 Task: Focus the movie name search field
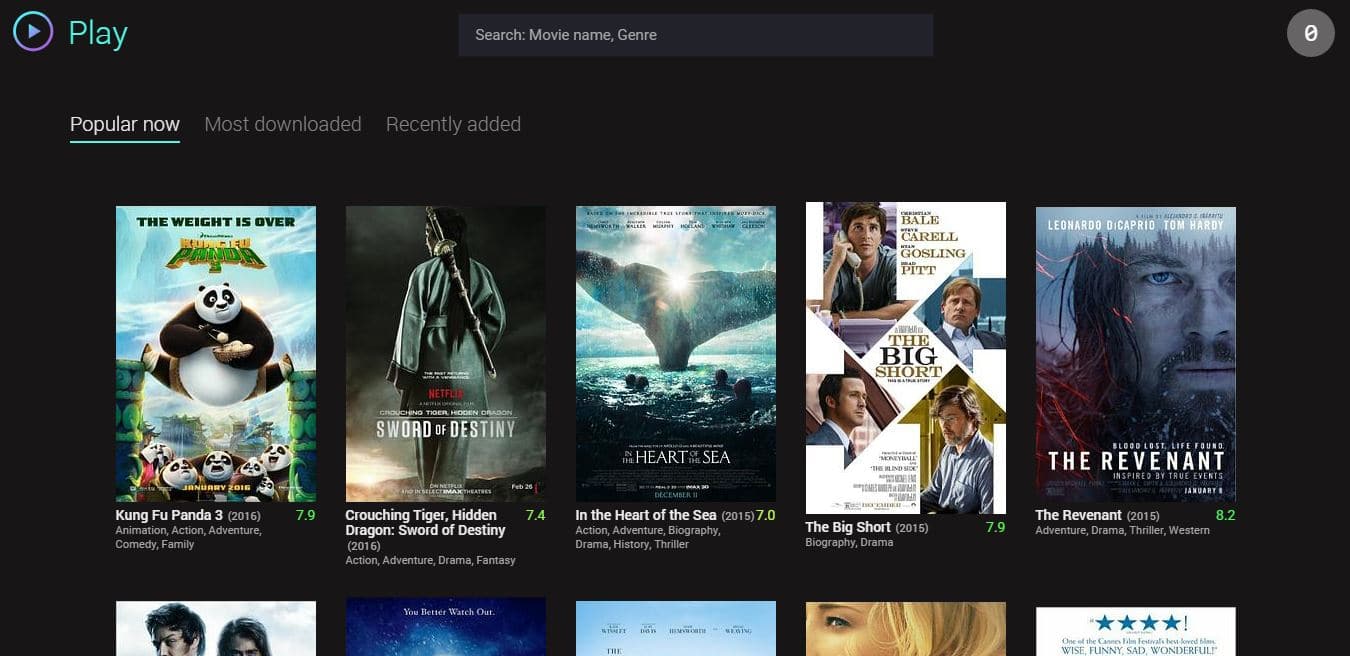pos(696,35)
